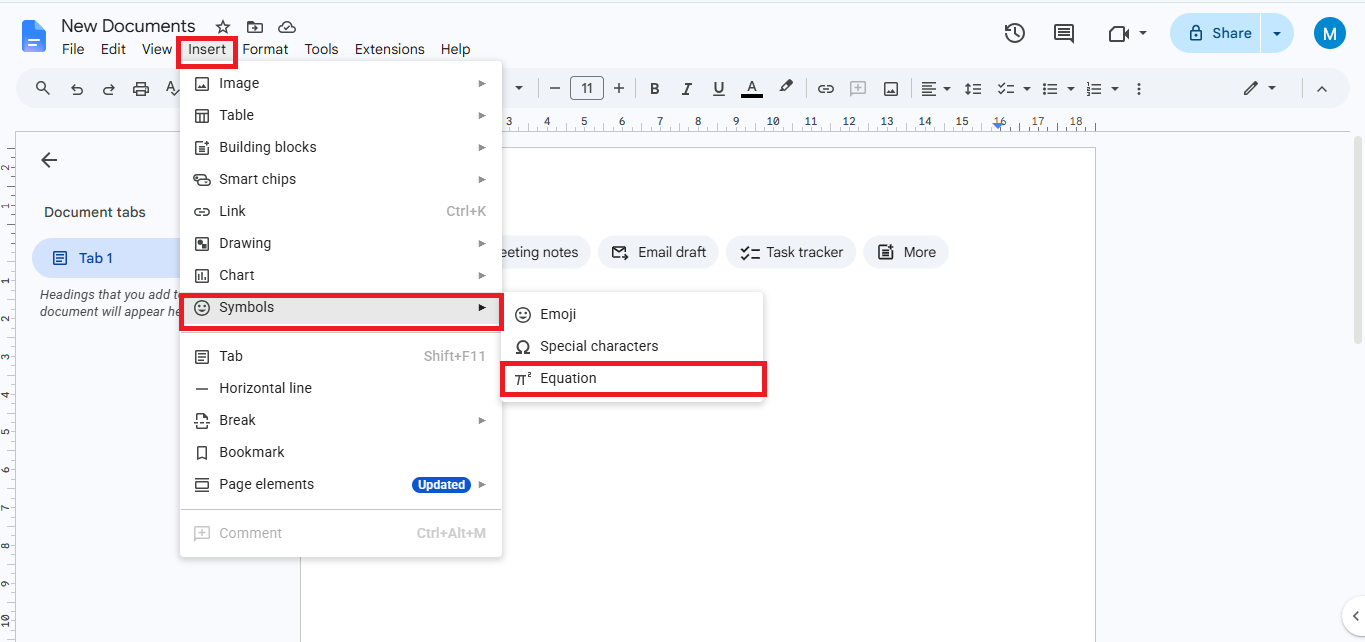Viewport: 1365px width, 642px height.
Task: Toggle bold formatting
Action: [x=655, y=89]
